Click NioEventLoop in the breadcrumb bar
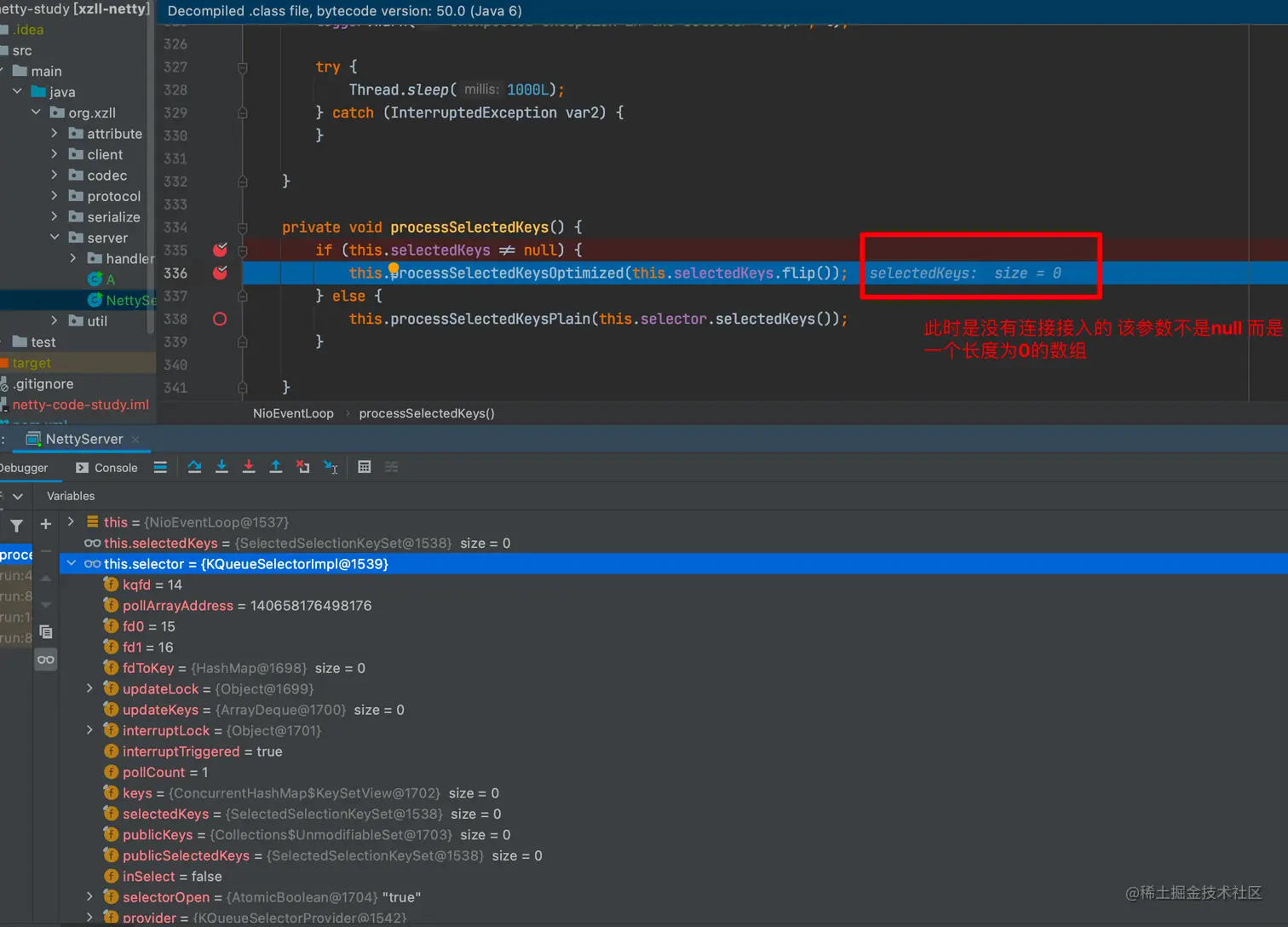 coord(293,413)
